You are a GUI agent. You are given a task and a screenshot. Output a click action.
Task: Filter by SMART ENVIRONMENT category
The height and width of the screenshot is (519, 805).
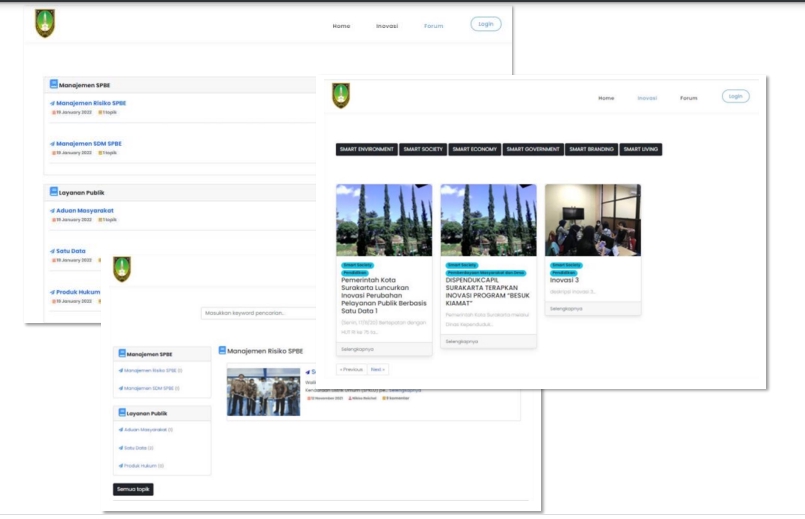pos(367,149)
